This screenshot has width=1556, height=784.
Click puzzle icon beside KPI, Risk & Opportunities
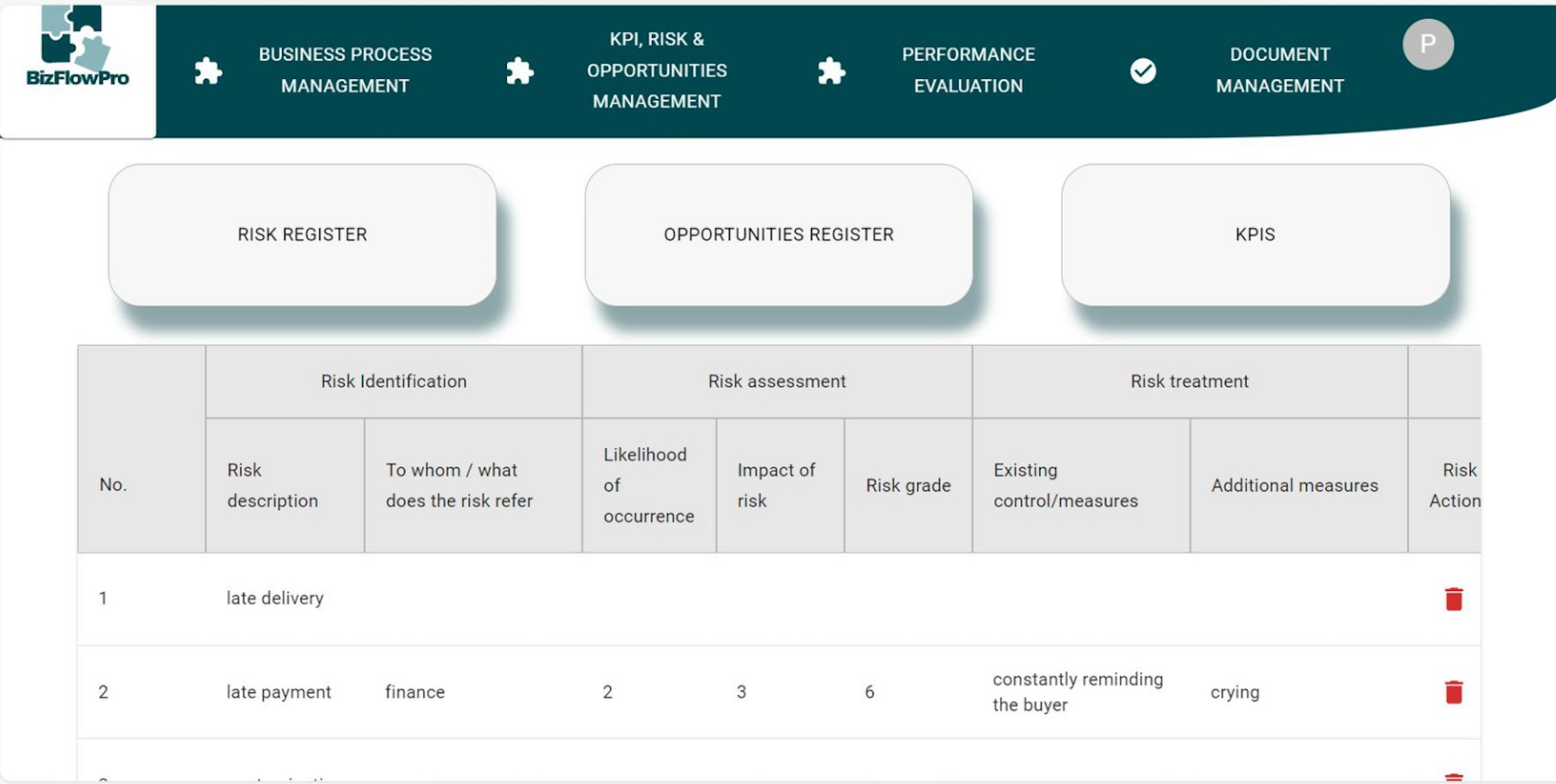click(x=520, y=71)
